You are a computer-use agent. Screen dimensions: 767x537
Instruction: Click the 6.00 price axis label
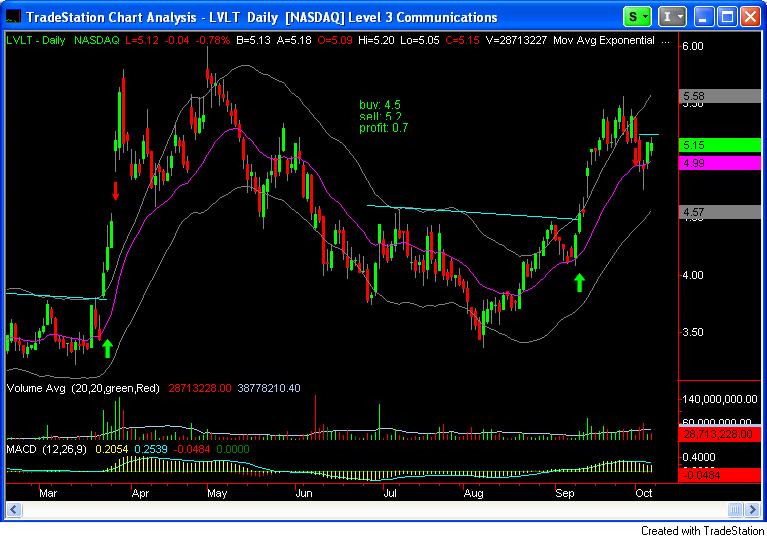point(693,46)
